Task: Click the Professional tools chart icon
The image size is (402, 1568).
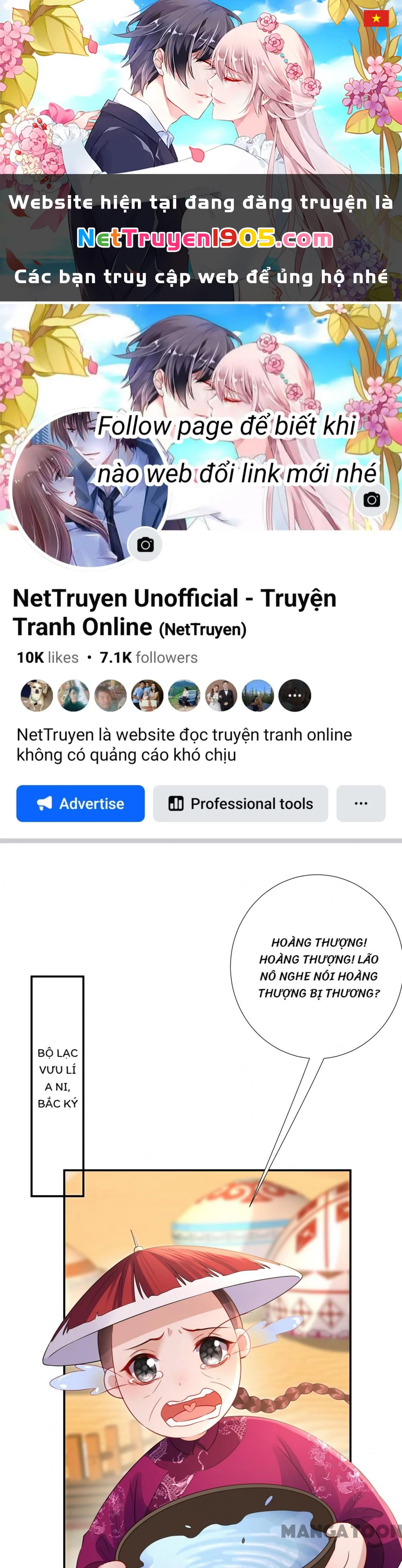Action: [176, 803]
